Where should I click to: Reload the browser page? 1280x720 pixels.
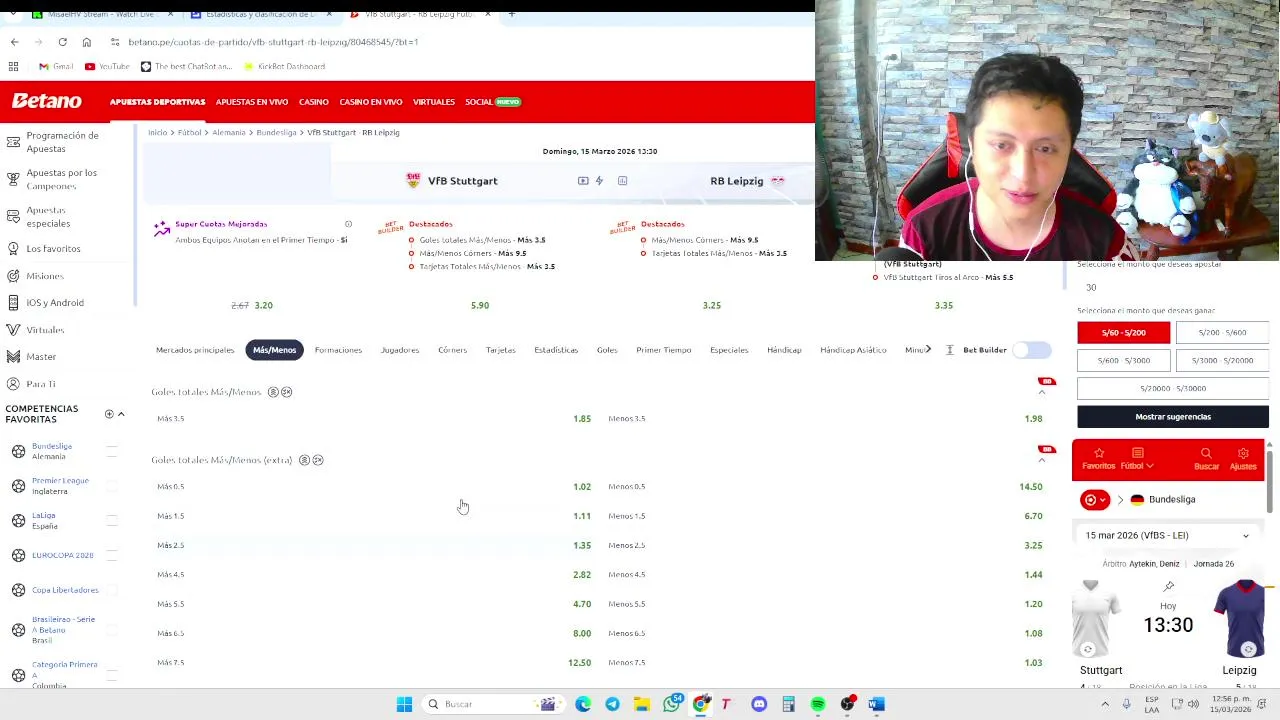62,42
